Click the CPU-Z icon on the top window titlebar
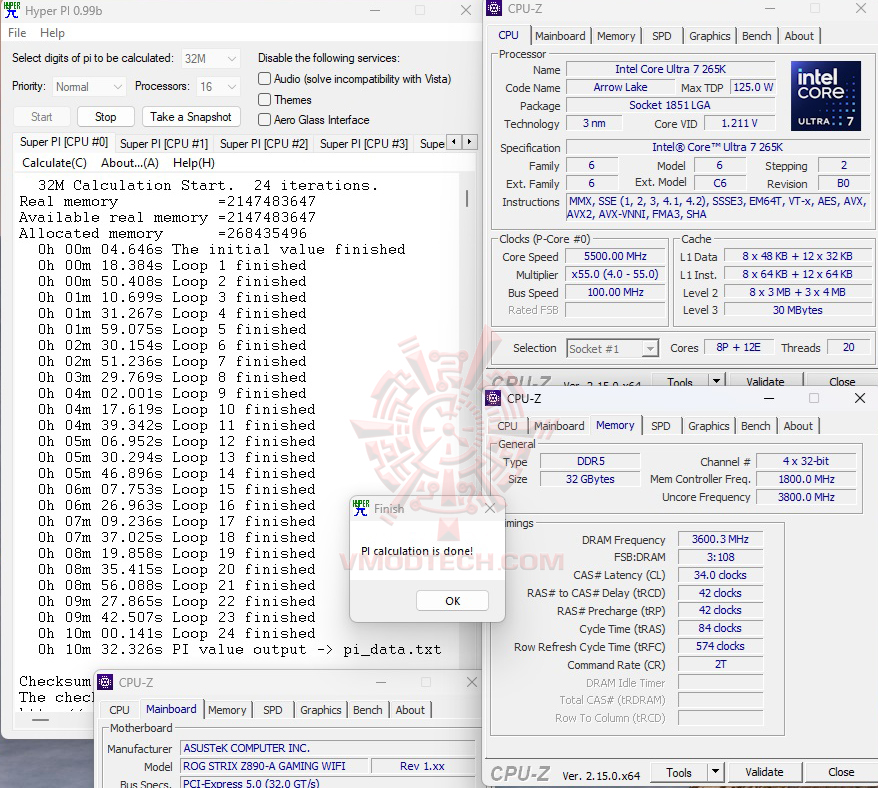The image size is (878, 788). 492,8
